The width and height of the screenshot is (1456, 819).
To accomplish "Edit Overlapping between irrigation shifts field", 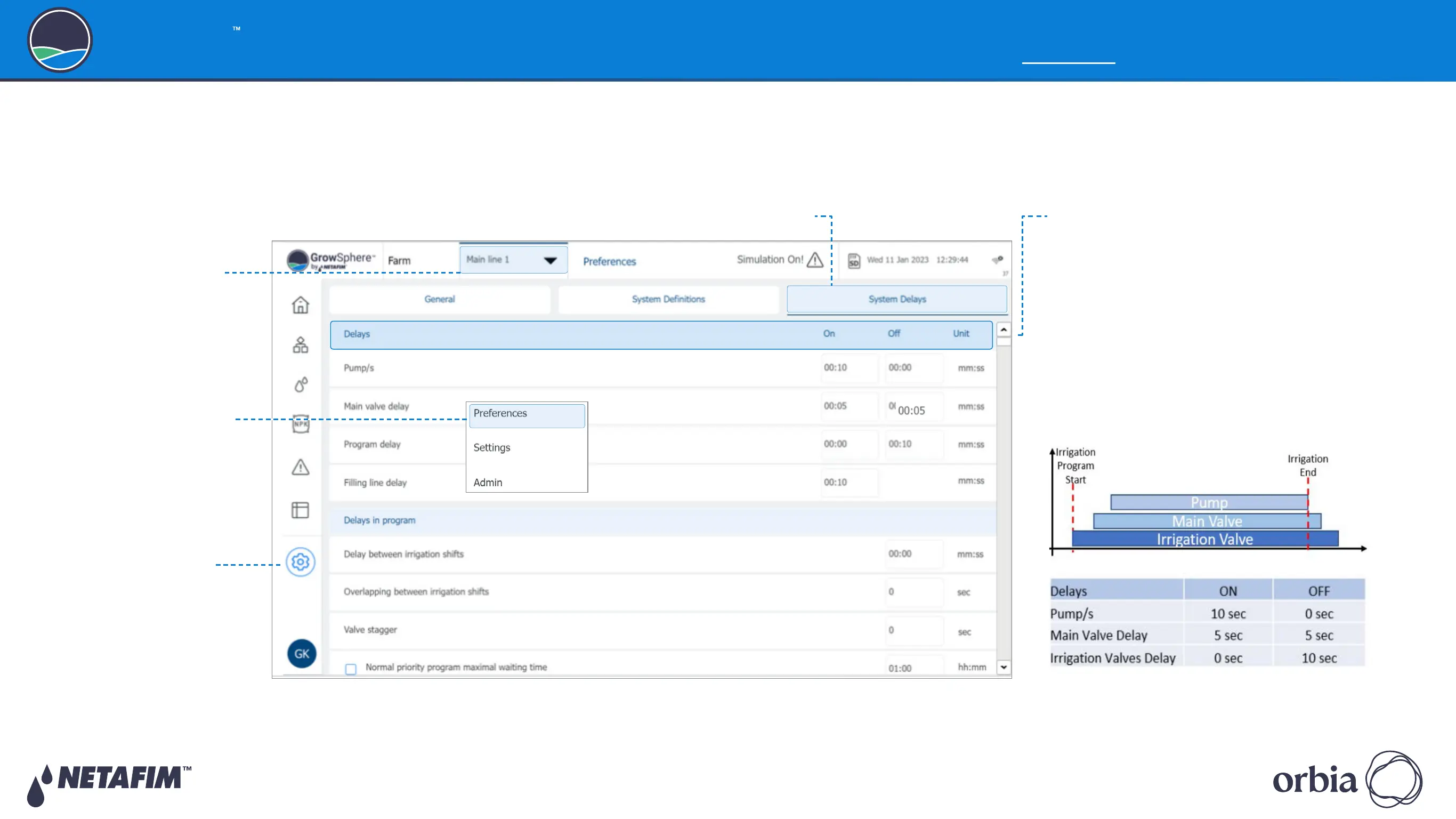I will [x=914, y=592].
